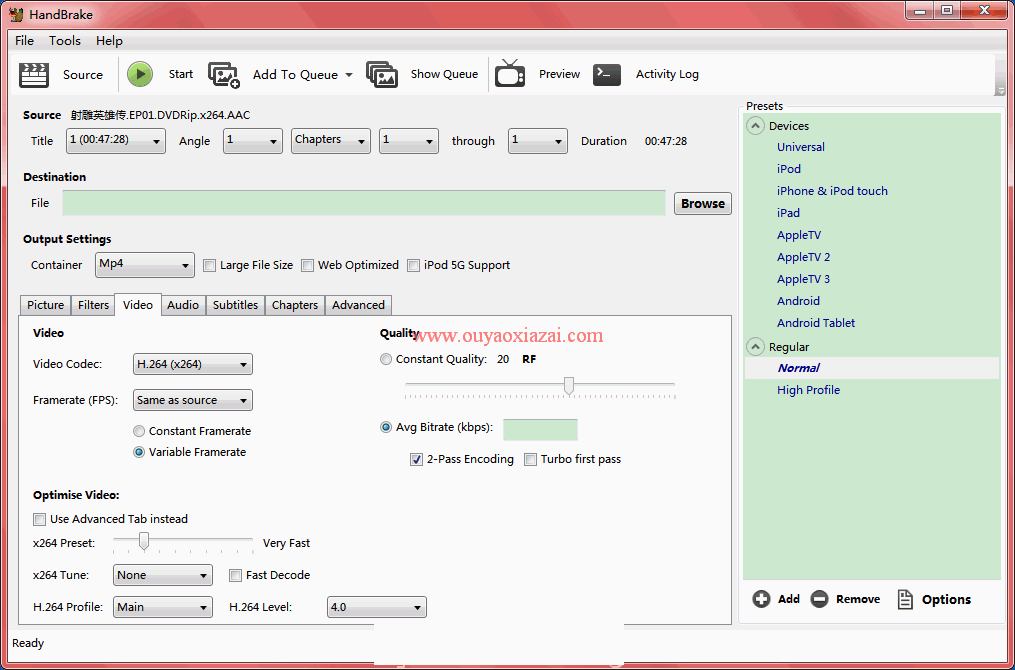Open the Tools menu

[x=65, y=41]
